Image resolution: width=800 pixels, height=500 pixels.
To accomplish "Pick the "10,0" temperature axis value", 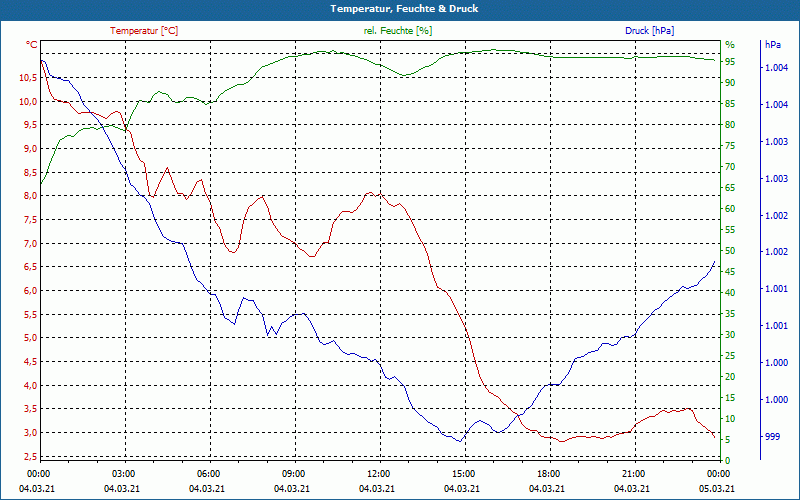I will (28, 101).
